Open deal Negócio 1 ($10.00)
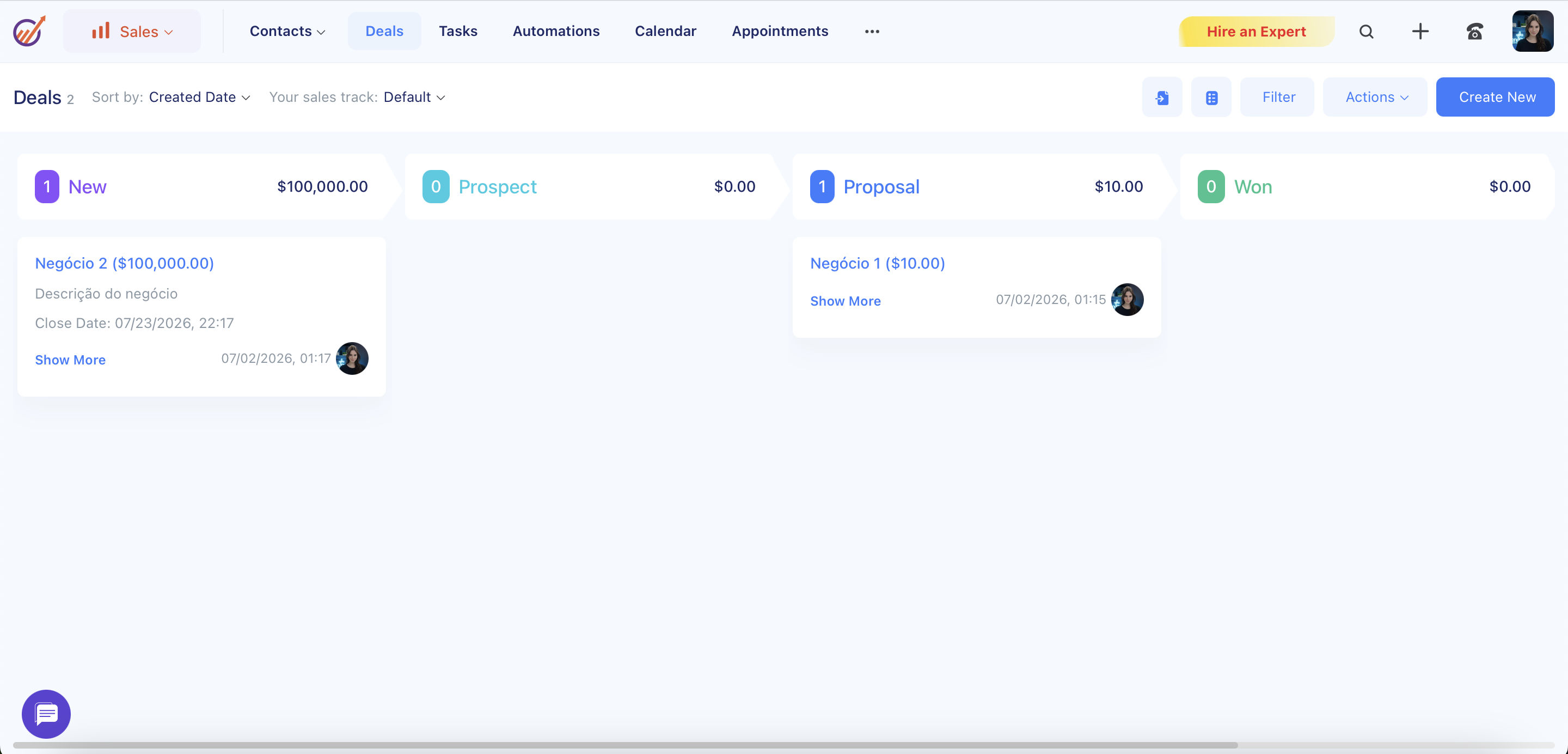1568x754 pixels. click(877, 264)
